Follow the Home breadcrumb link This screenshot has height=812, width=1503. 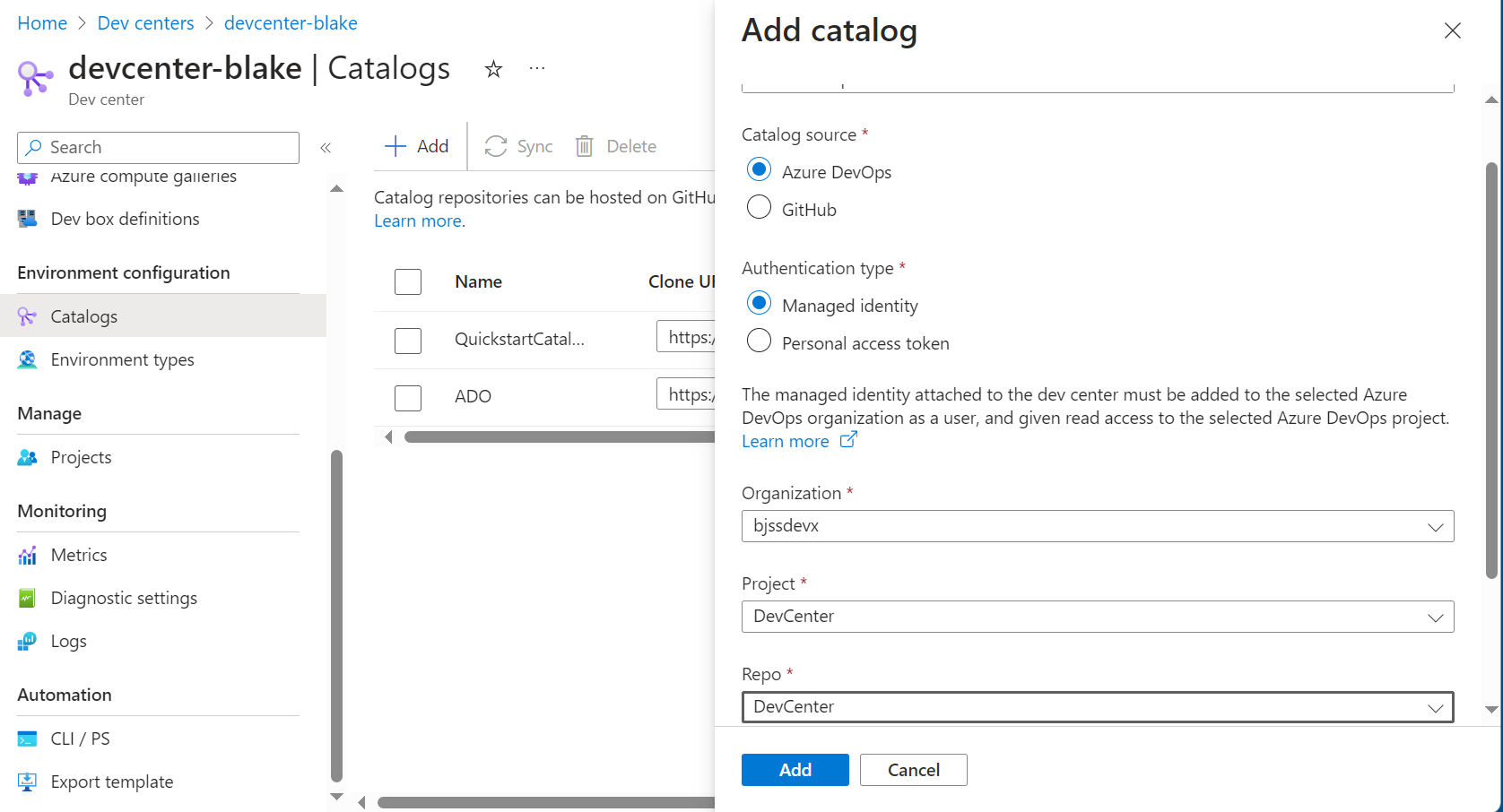[42, 23]
